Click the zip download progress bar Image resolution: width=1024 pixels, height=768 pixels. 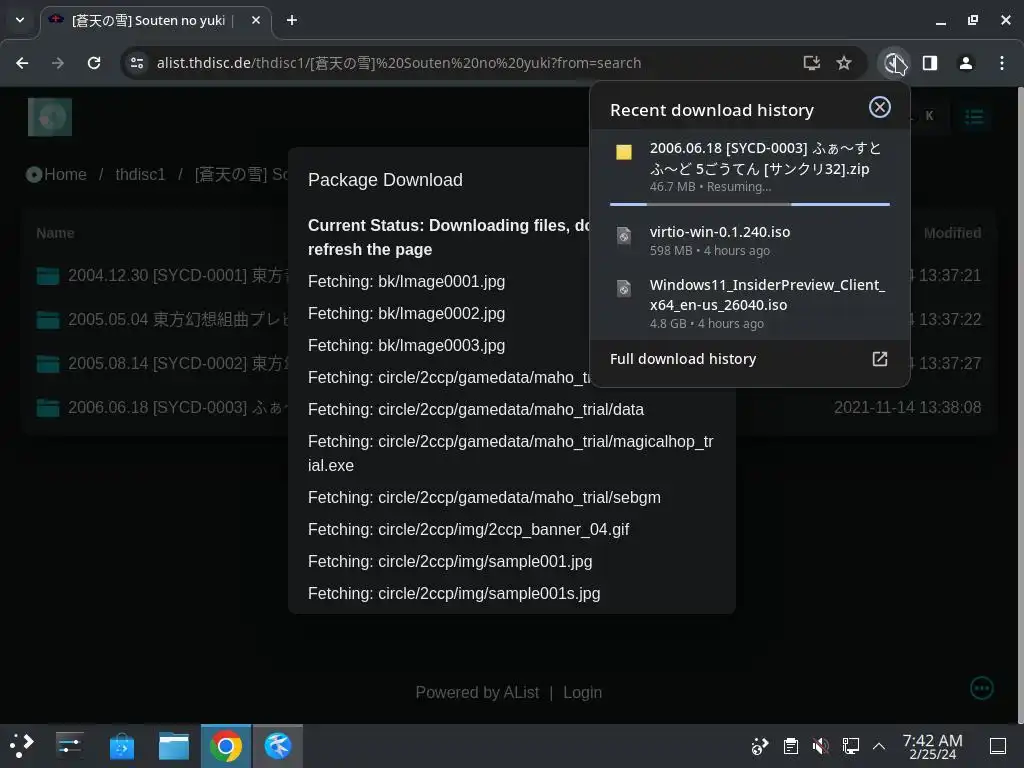[750, 204]
